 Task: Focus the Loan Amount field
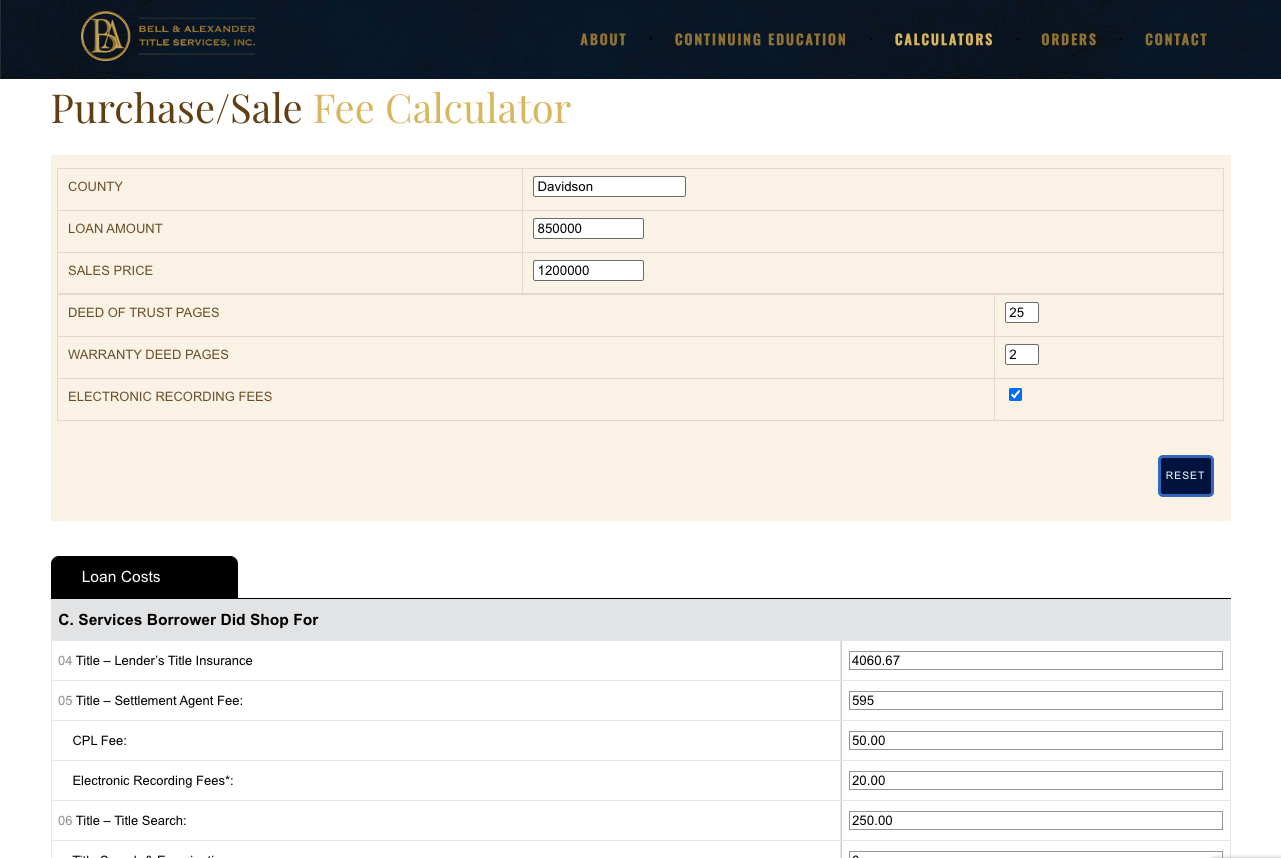pos(588,228)
